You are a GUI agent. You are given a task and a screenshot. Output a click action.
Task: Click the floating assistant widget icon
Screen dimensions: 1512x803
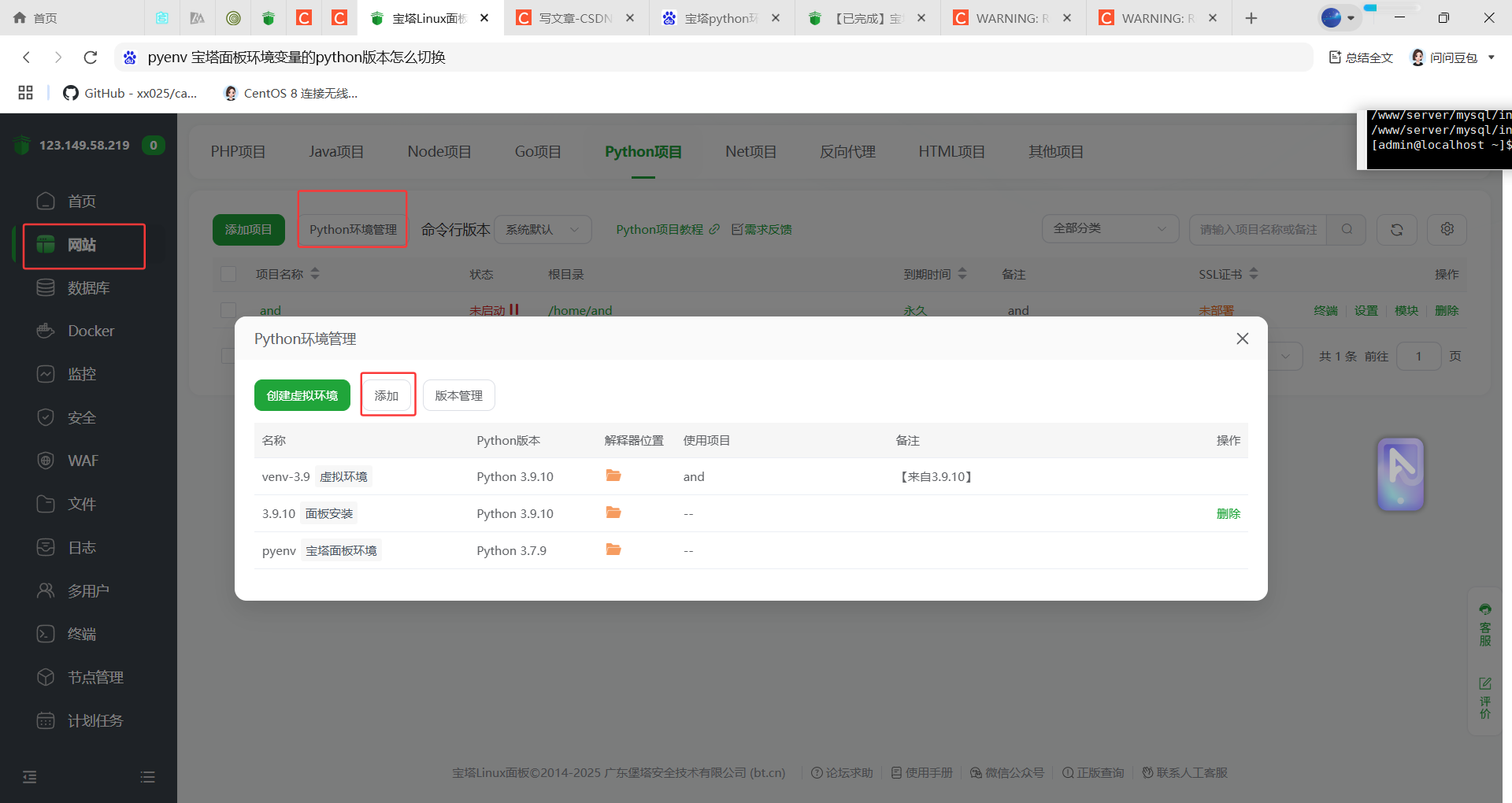(1400, 474)
